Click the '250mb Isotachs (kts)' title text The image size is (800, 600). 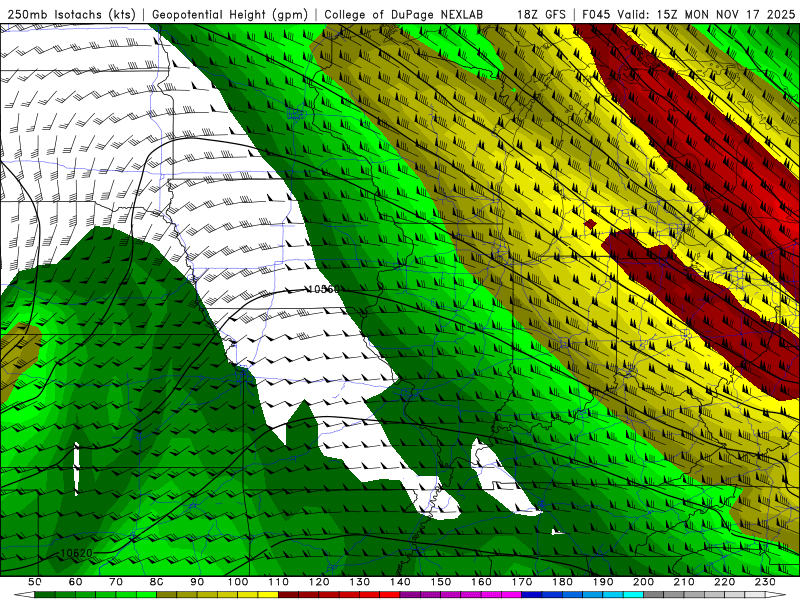(71, 14)
